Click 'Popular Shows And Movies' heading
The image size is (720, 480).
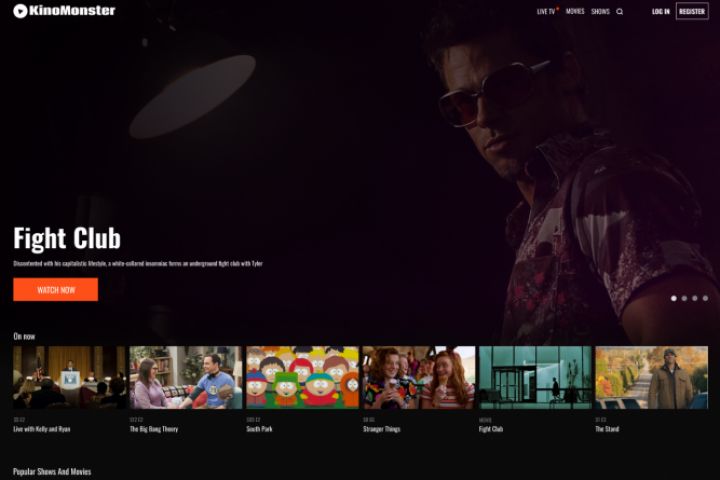52,472
